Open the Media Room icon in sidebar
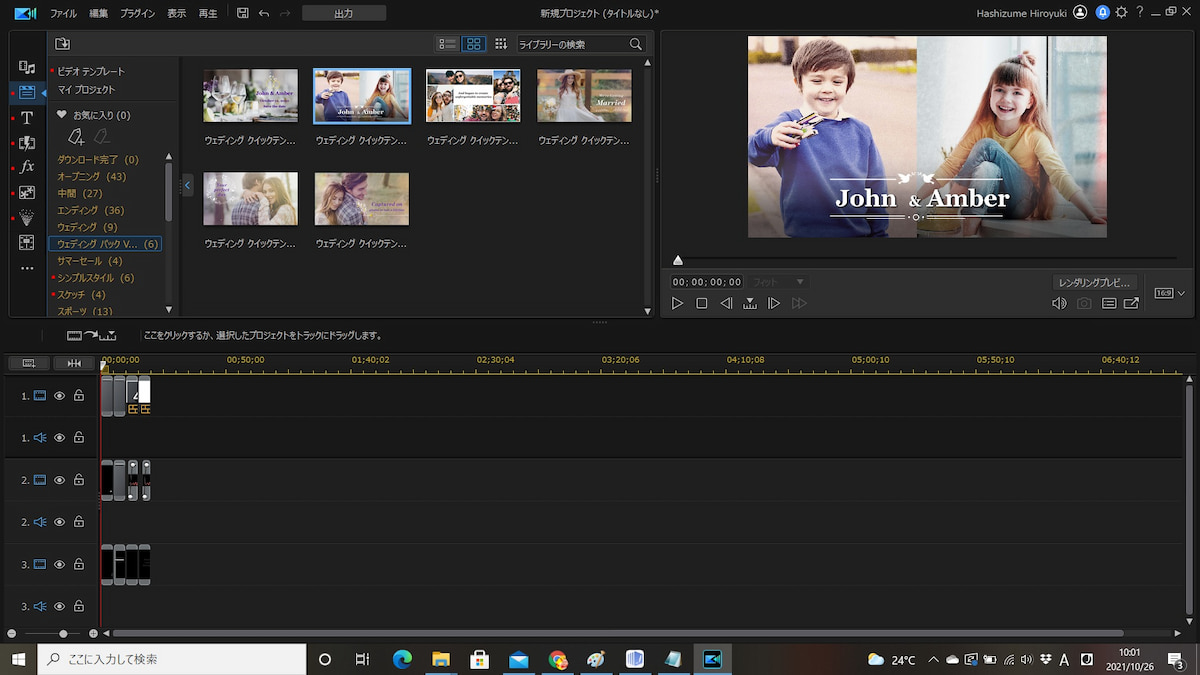This screenshot has height=675, width=1200. pyautogui.click(x=27, y=67)
